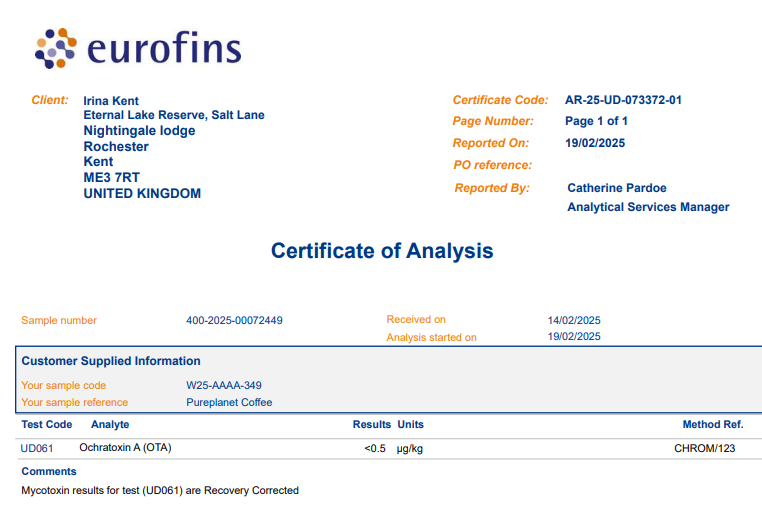
Task: Click the Certificate of Analysis heading
Action: point(382,251)
